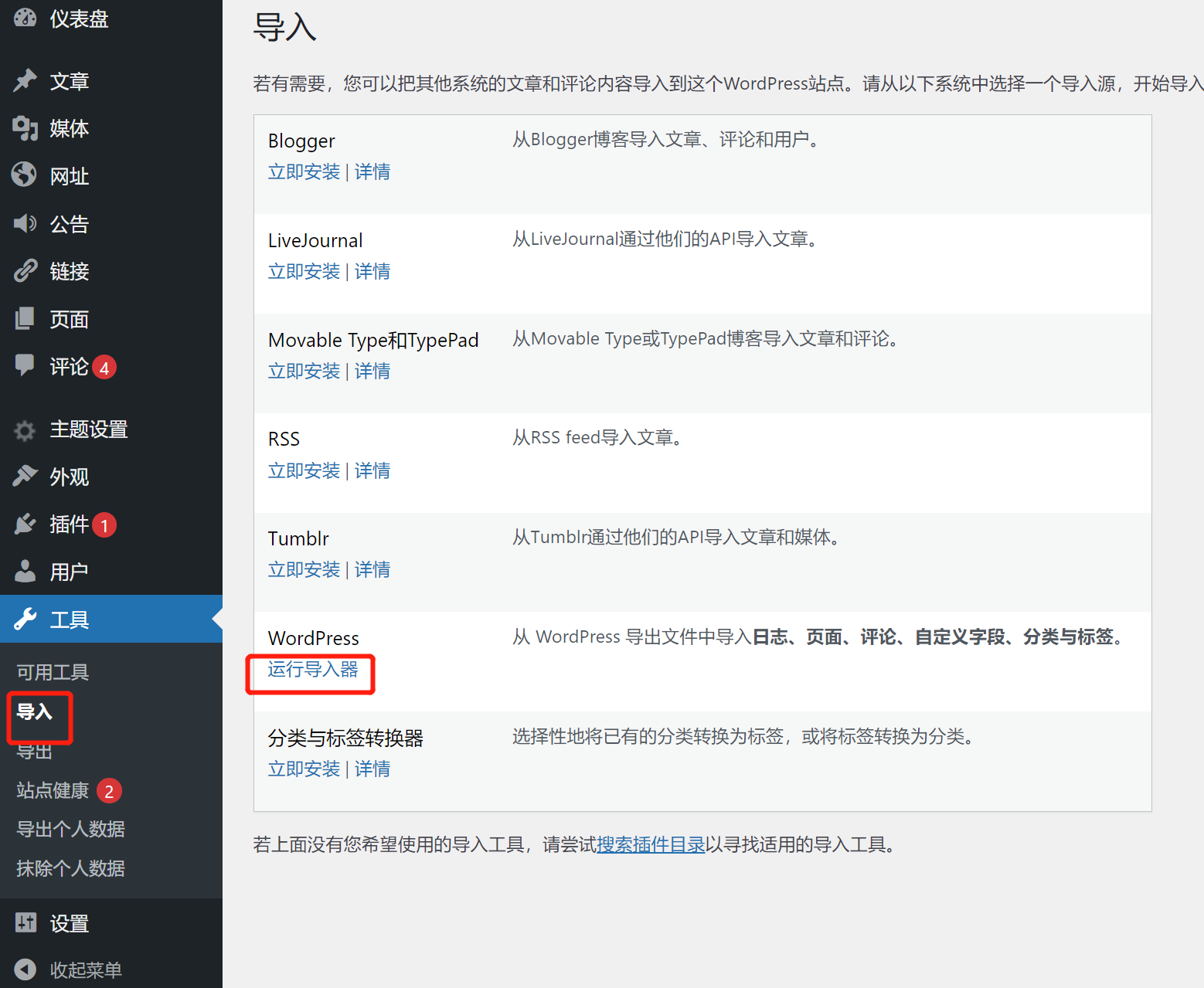This screenshot has width=1204, height=988.
Task: View 详情 for the Blogger importer
Action: [372, 171]
